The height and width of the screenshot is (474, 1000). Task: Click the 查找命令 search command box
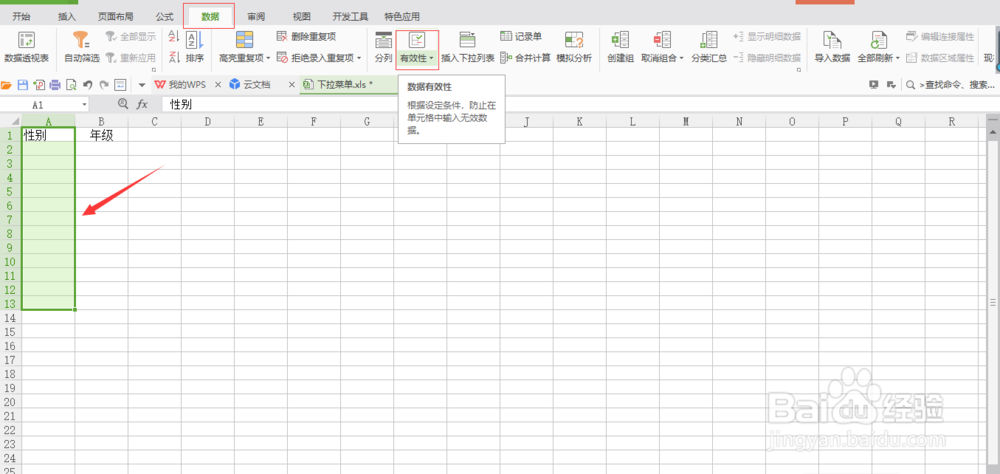pyautogui.click(x=950, y=84)
